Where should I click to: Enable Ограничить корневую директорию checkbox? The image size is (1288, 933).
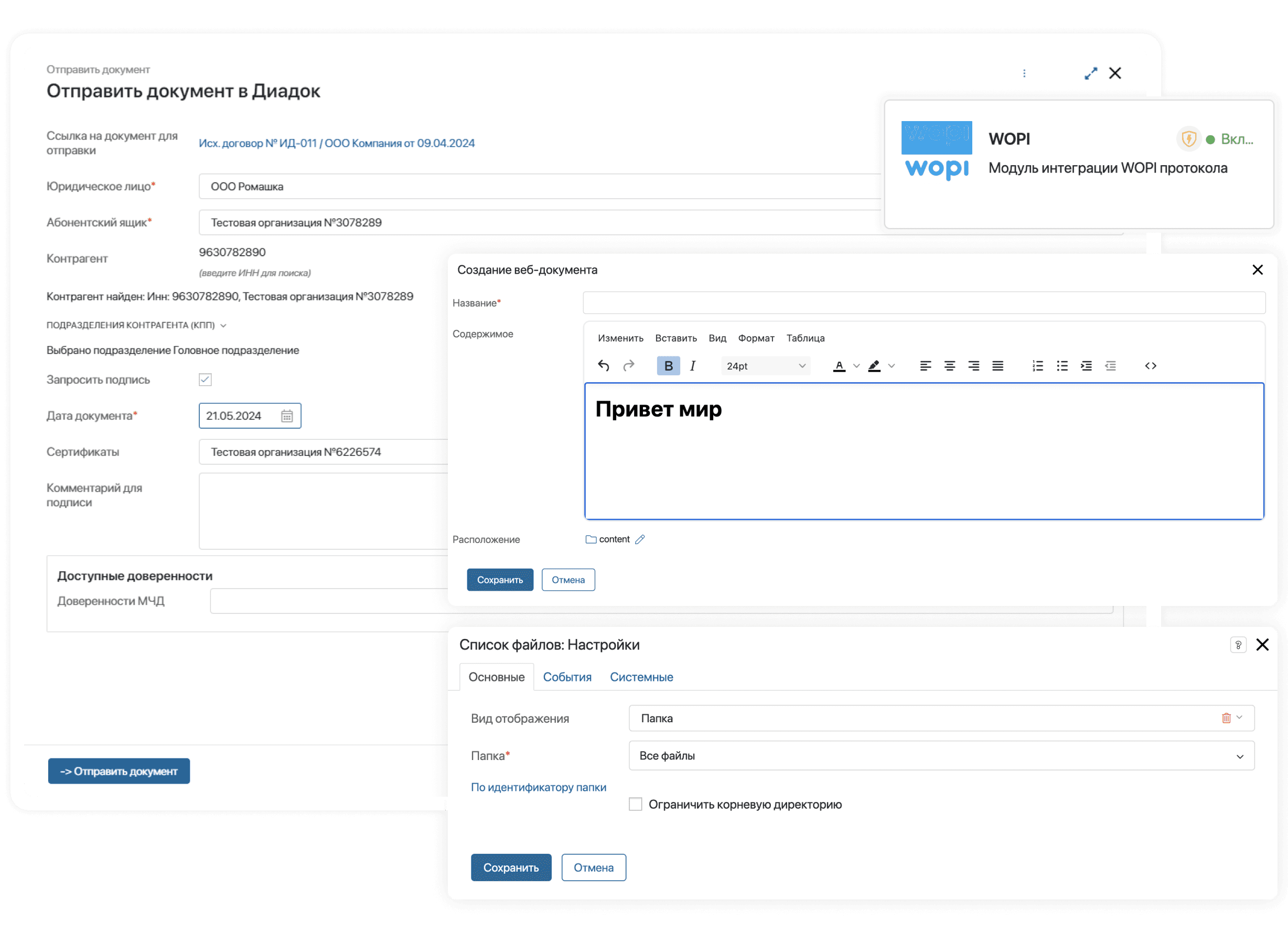coord(636,805)
